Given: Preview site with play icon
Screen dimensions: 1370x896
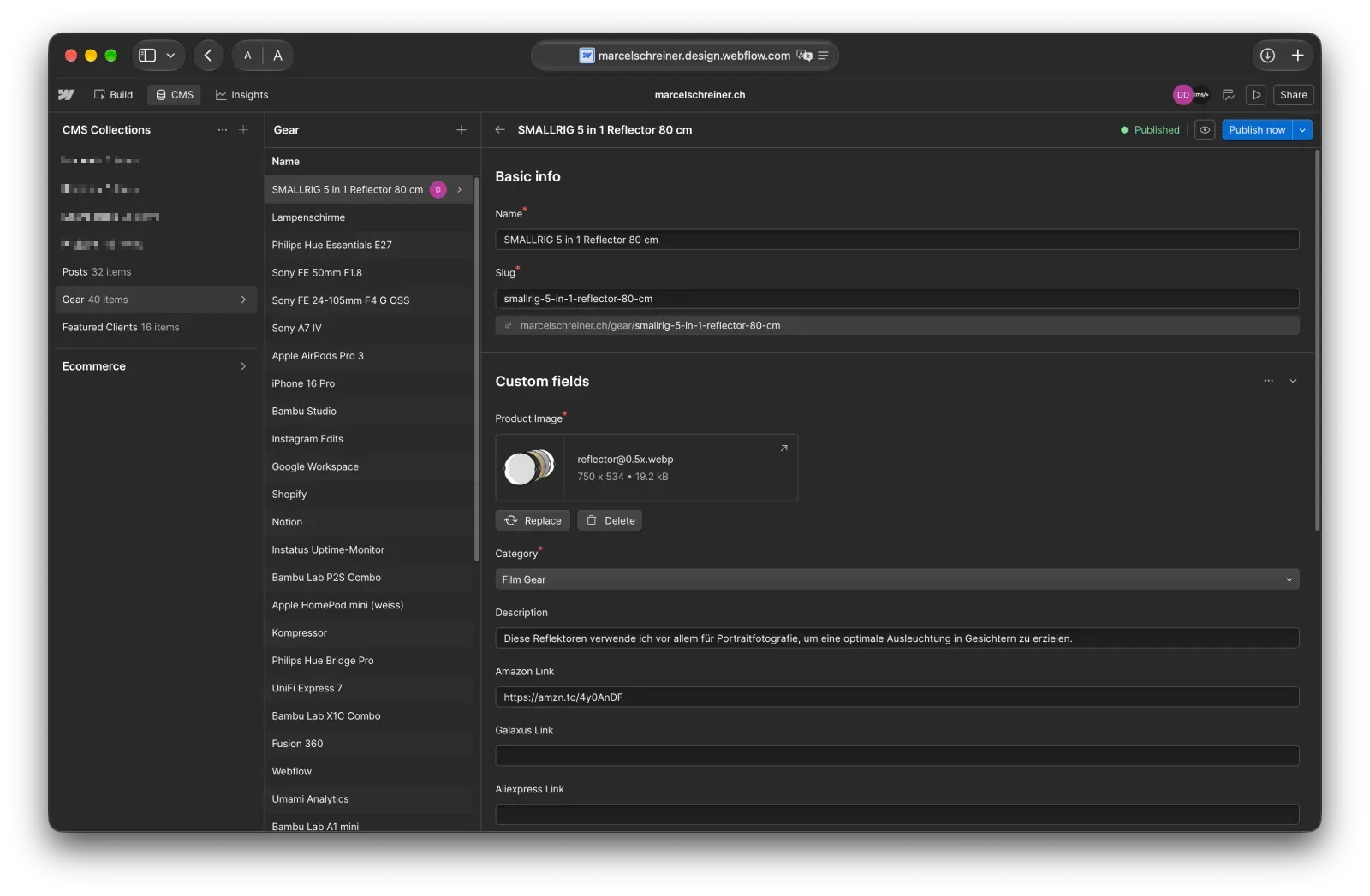Looking at the screenshot, I should [x=1256, y=95].
